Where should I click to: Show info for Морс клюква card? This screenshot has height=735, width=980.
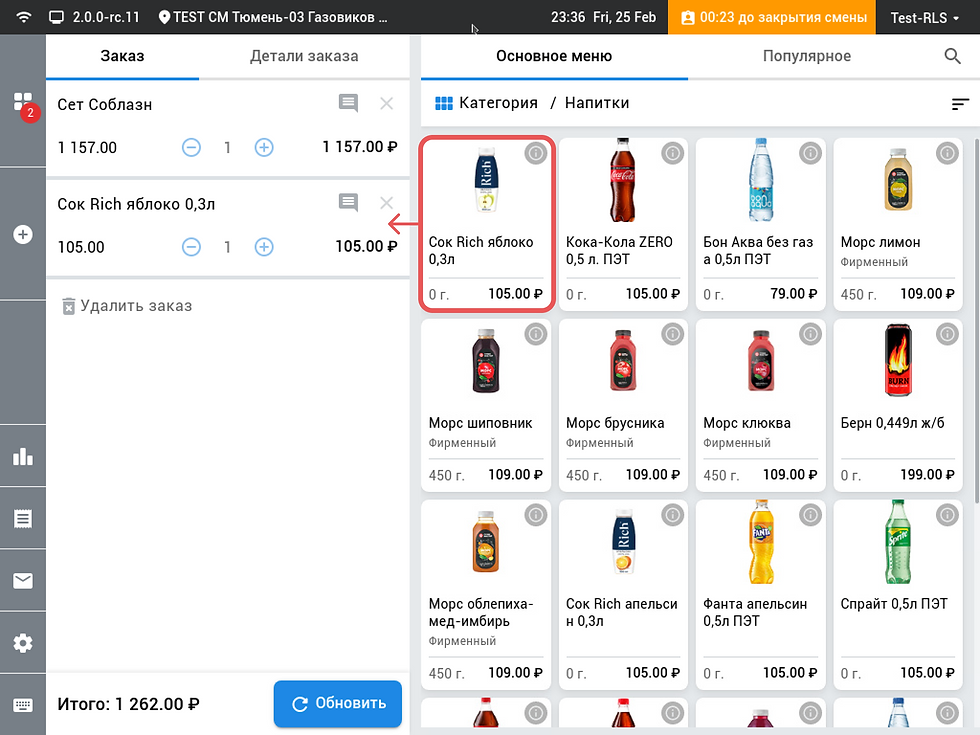(x=810, y=334)
